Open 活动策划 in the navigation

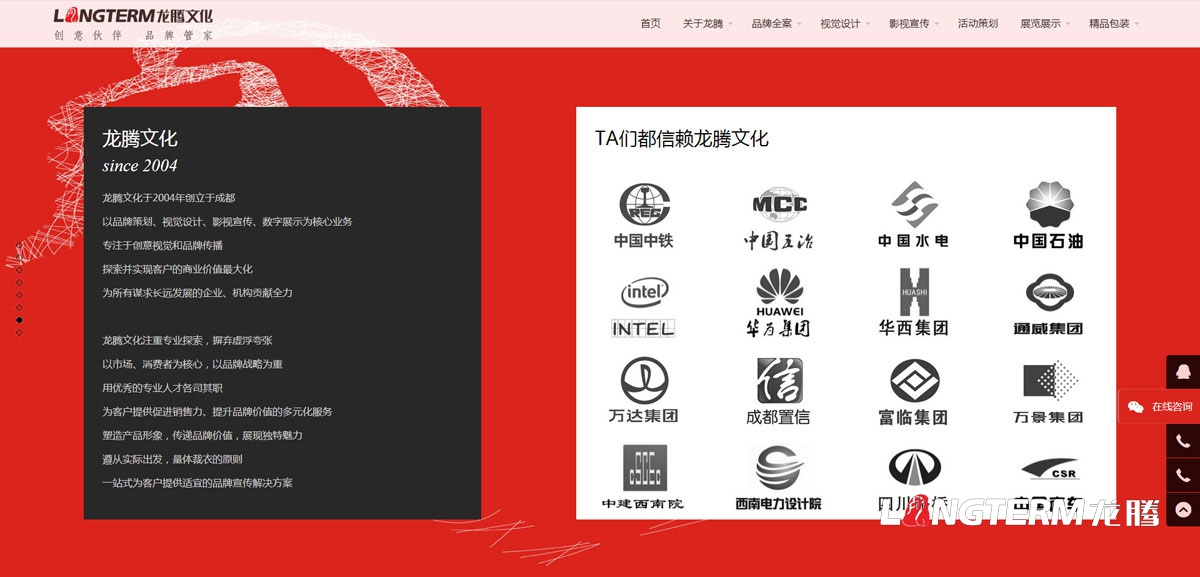pos(977,23)
